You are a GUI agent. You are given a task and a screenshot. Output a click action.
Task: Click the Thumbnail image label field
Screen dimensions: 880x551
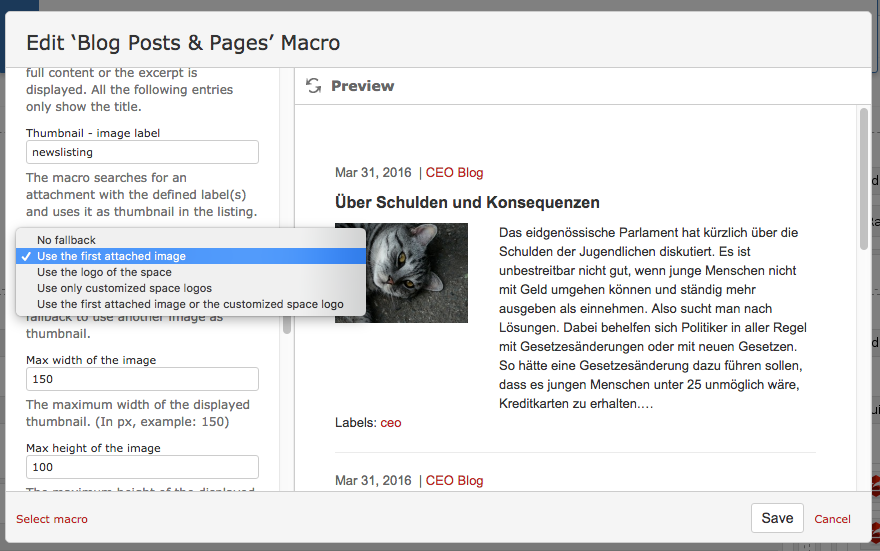click(142, 152)
